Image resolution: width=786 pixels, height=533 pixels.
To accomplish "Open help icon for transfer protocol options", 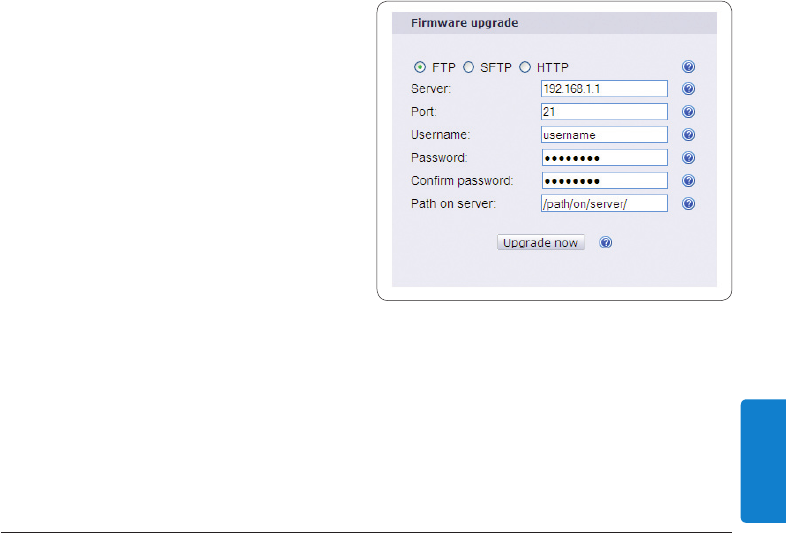I will point(688,67).
